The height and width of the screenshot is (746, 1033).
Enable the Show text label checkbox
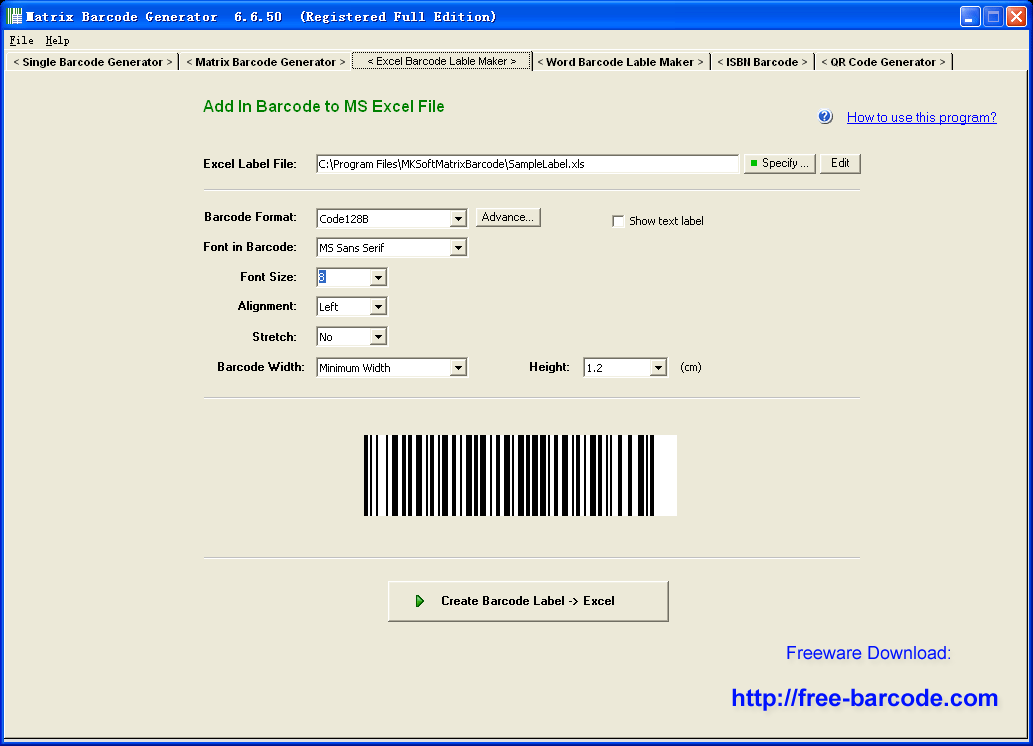coord(618,221)
